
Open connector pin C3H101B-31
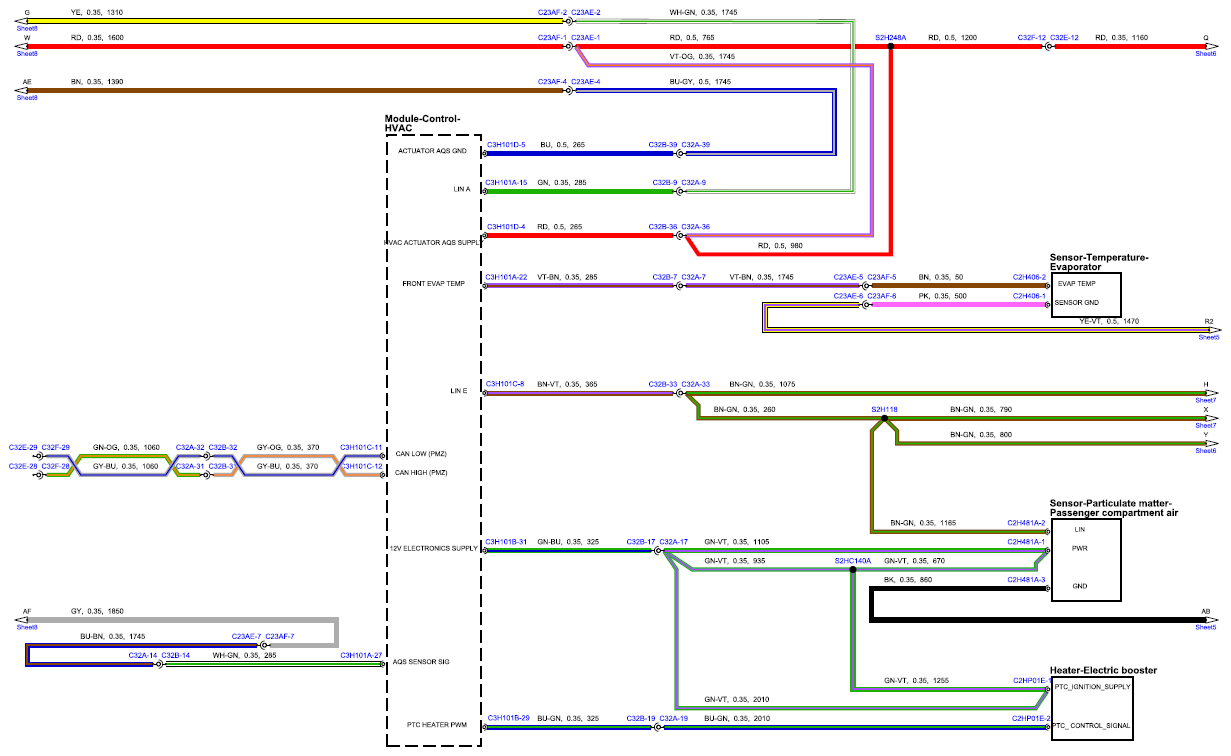click(506, 541)
